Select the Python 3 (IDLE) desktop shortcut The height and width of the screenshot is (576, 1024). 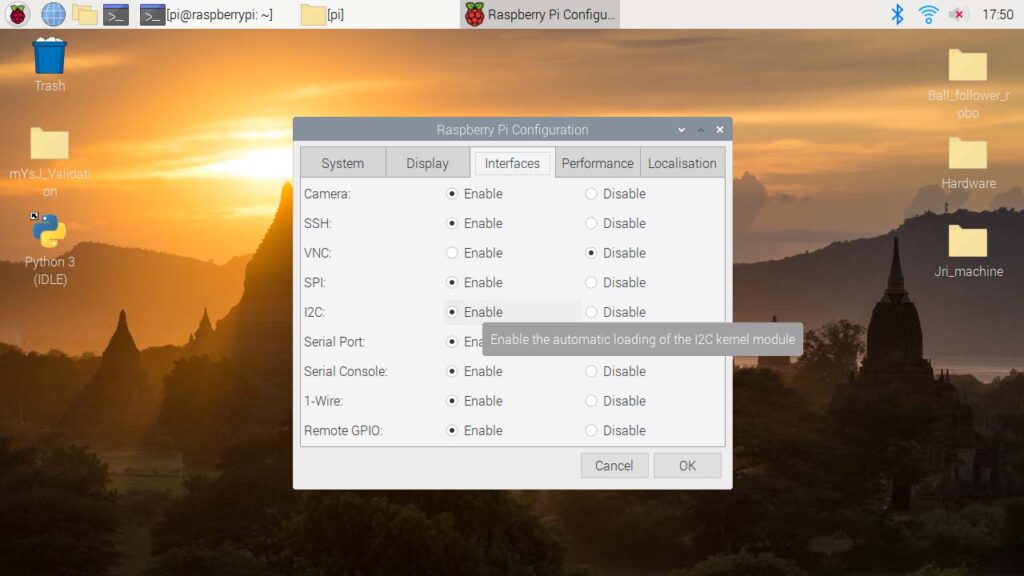pyautogui.click(x=50, y=249)
